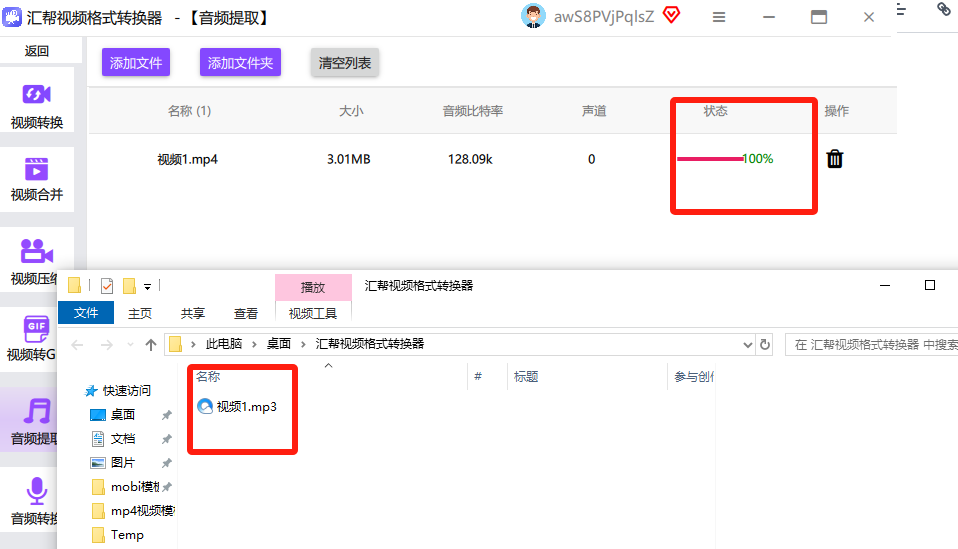Open the mp4视频 folder in navigation pane

(133, 511)
